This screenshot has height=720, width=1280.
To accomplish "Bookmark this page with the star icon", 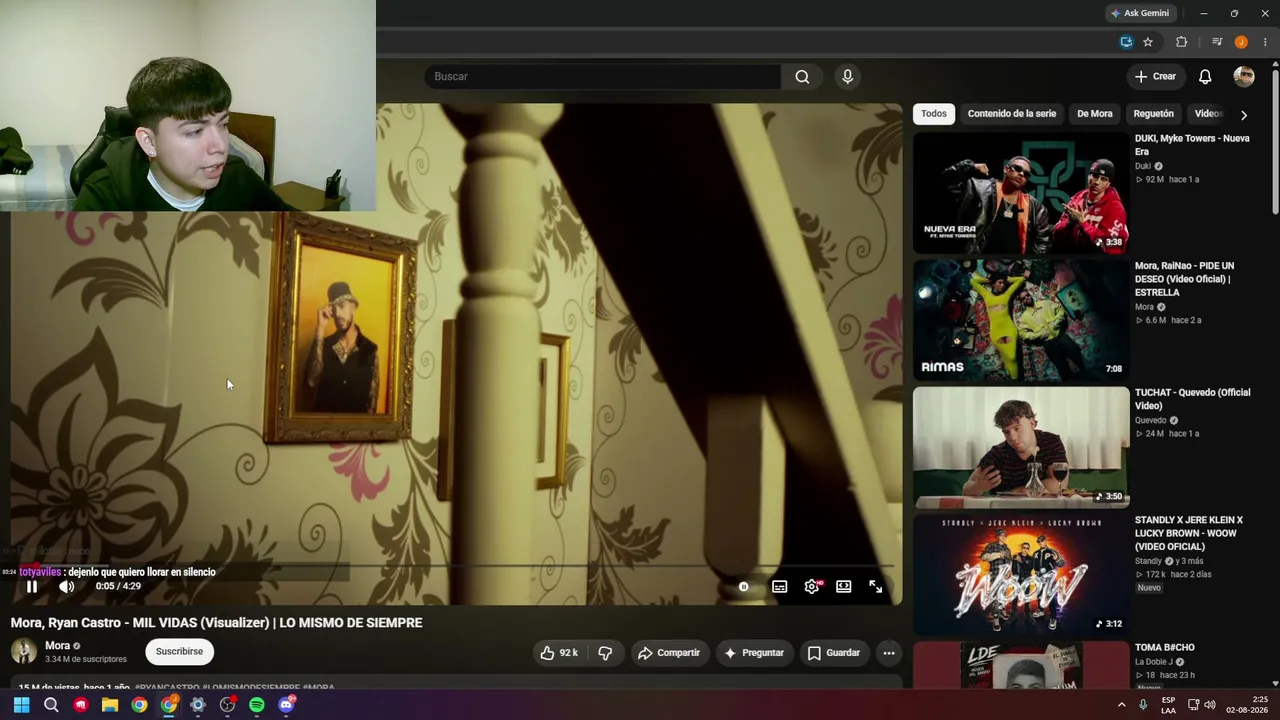I will pyautogui.click(x=1148, y=42).
